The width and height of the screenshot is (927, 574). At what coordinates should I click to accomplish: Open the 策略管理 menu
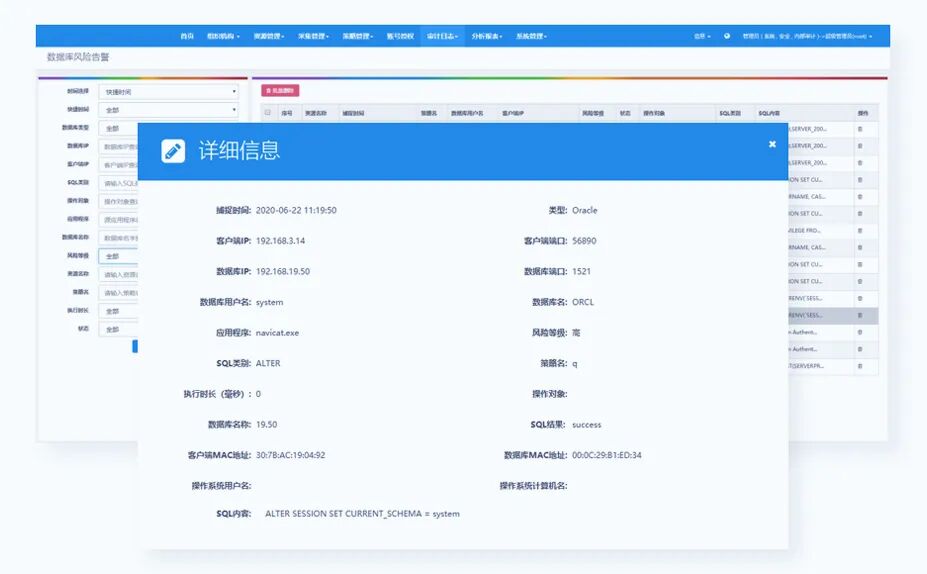(x=358, y=36)
